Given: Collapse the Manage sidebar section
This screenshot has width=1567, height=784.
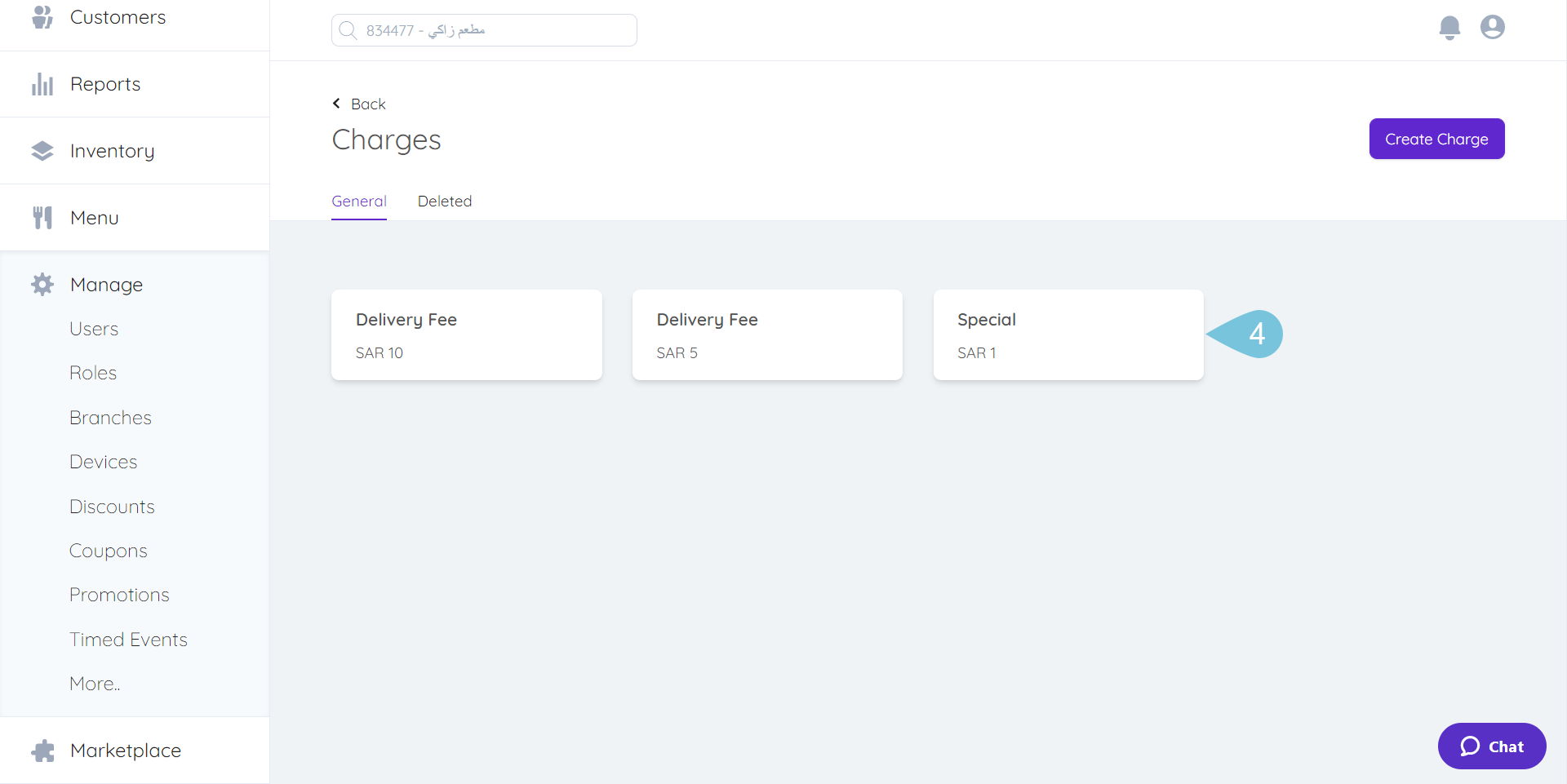Looking at the screenshot, I should [135, 285].
